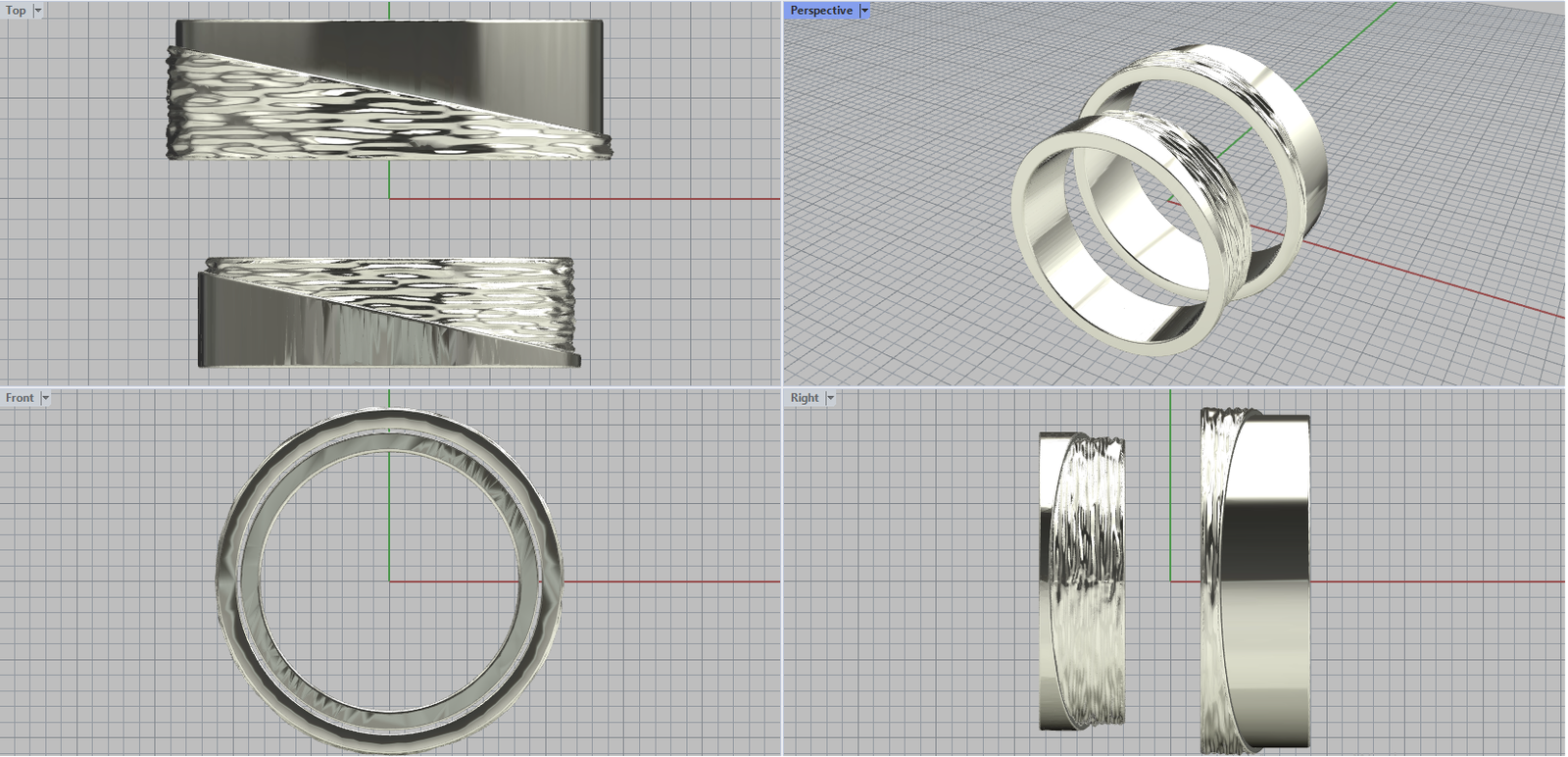Expand the Perspective viewport dropdown arrow
The height and width of the screenshot is (757, 1568).
pos(864,10)
